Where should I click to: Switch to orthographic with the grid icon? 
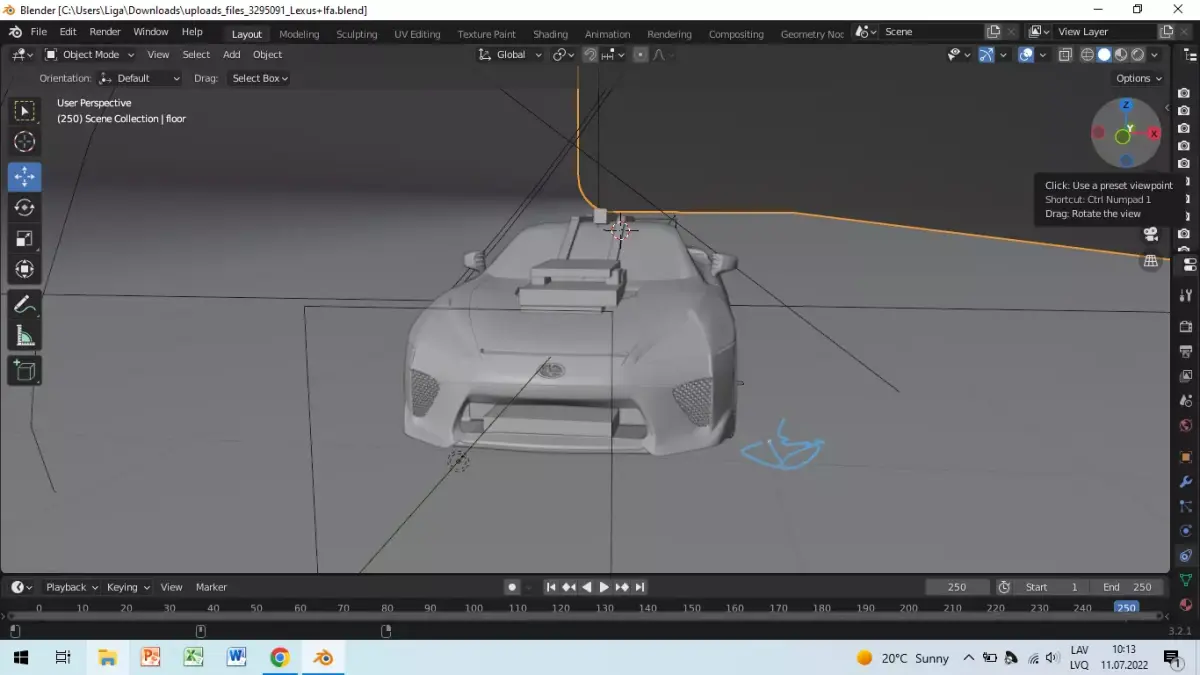[1151, 261]
